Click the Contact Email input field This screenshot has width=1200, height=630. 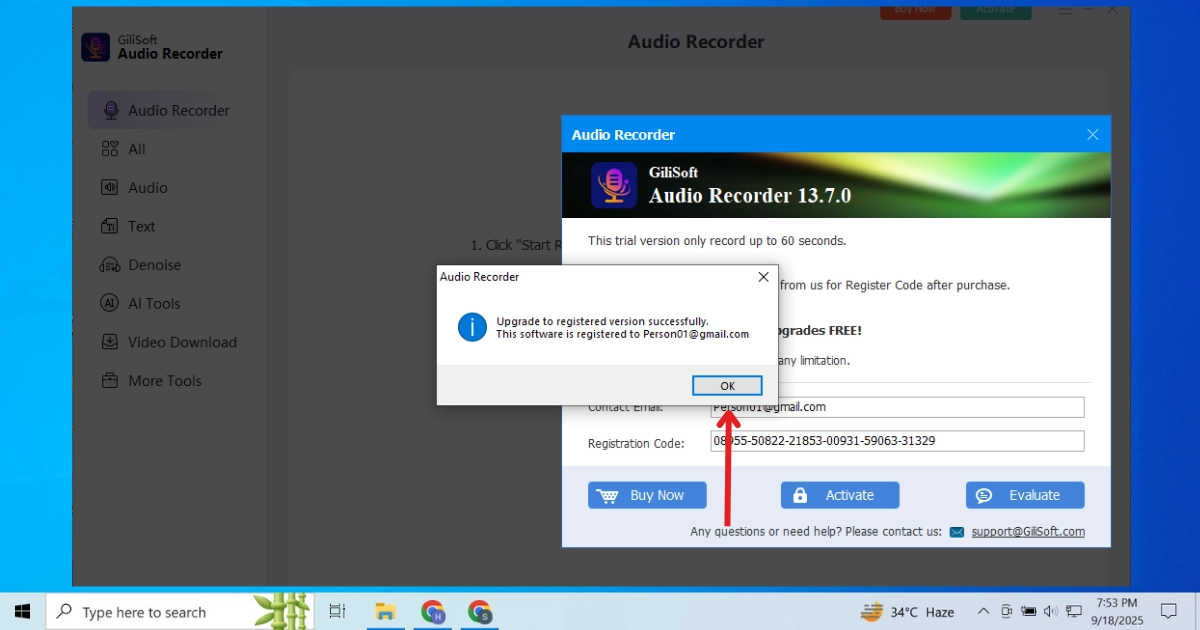tap(897, 407)
